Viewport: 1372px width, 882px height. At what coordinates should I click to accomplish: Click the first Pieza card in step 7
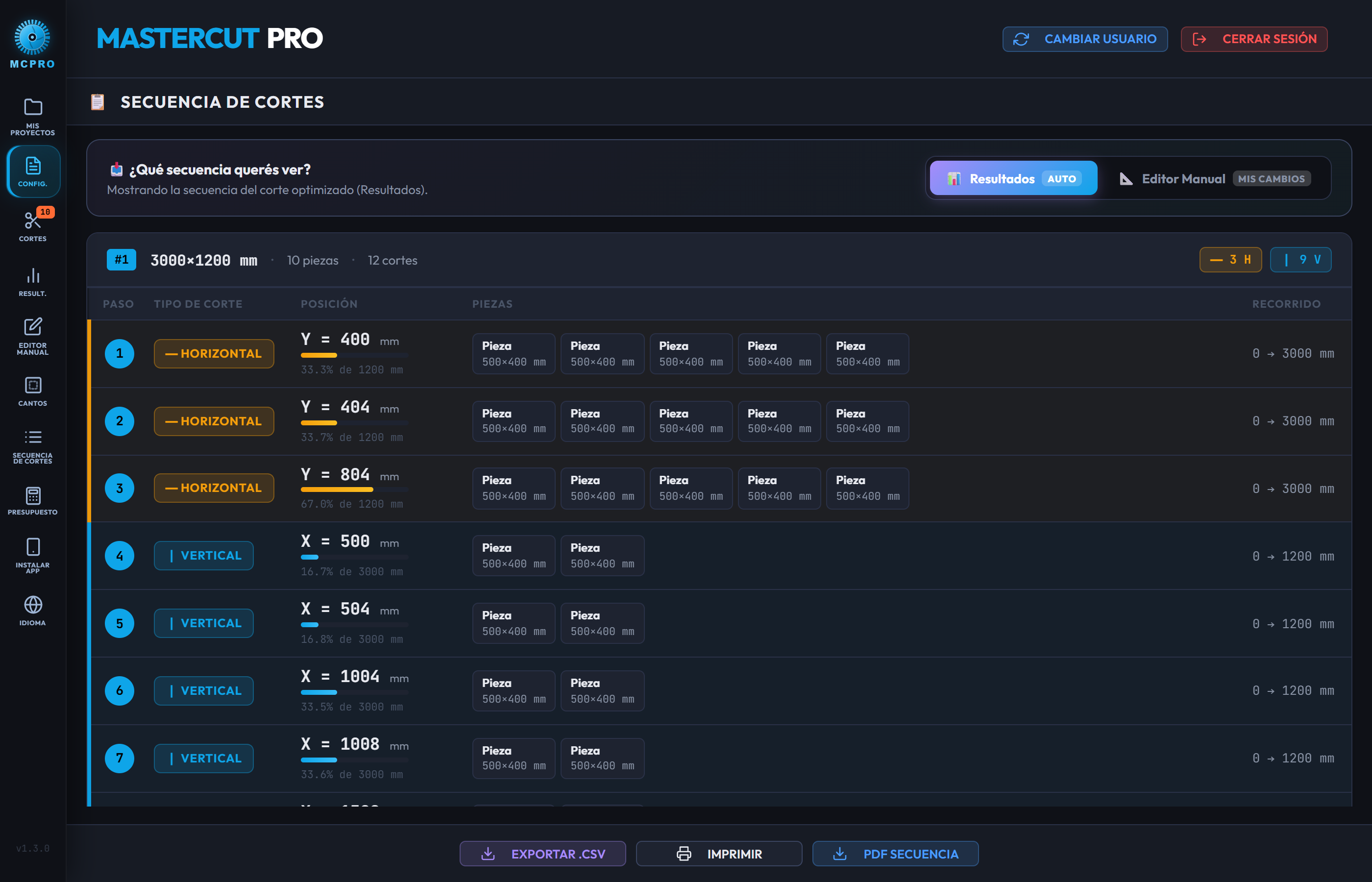coord(514,759)
